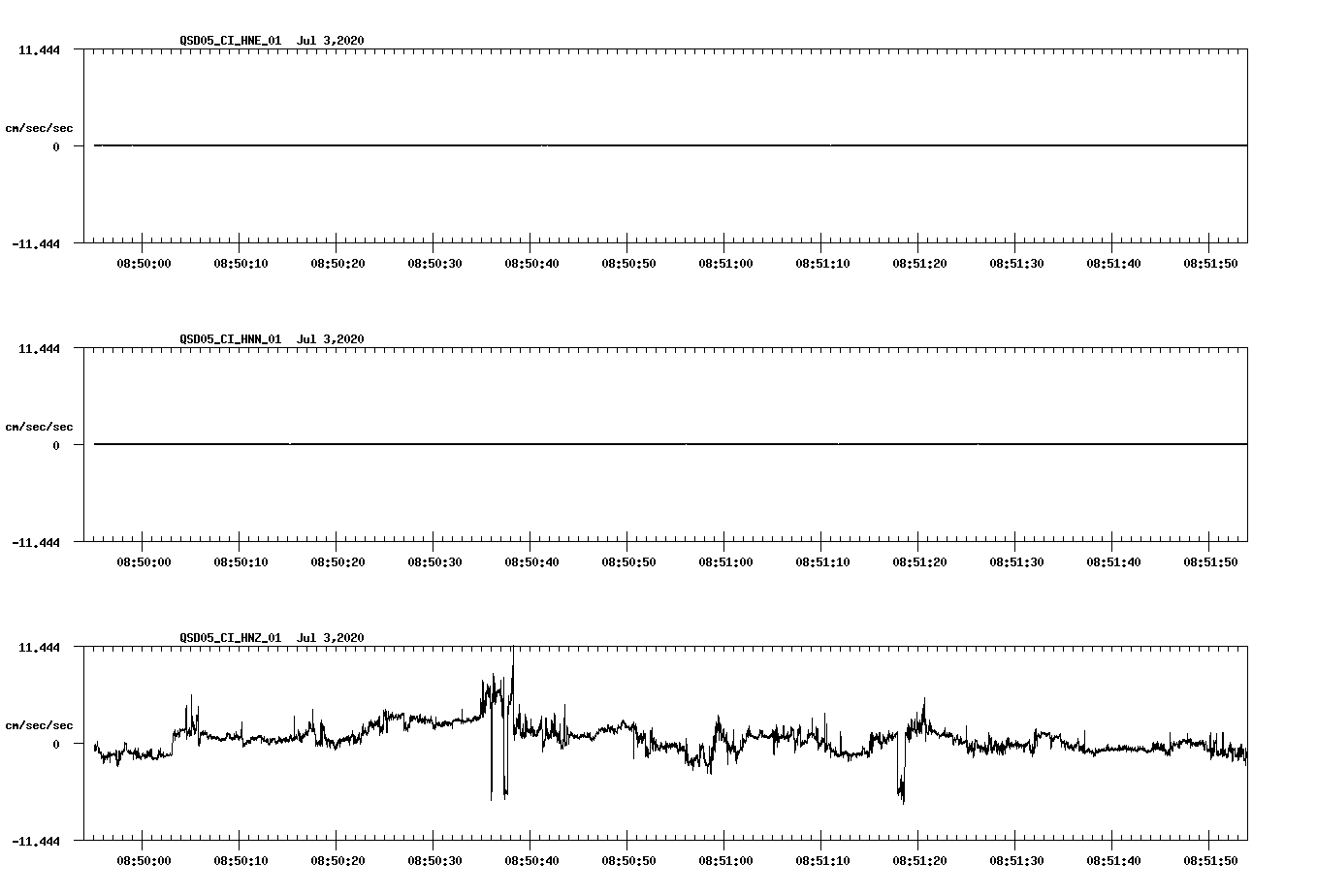The width and height of the screenshot is (1317, 896).
Task: Click the -11.444 lower limit on HNN chart
Action: (36, 543)
